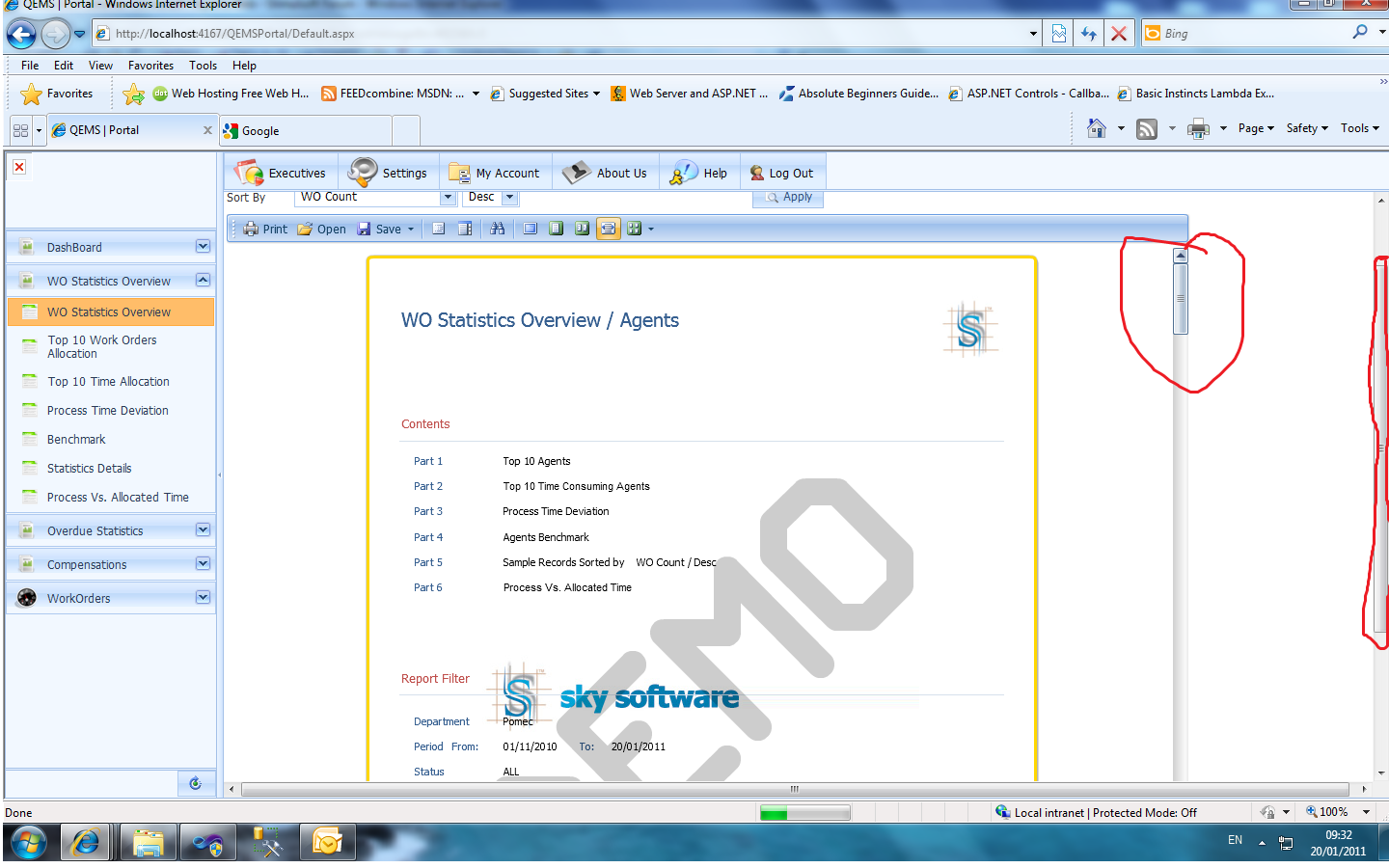Image resolution: width=1389 pixels, height=868 pixels.
Task: Select page width view icon
Action: tap(608, 229)
